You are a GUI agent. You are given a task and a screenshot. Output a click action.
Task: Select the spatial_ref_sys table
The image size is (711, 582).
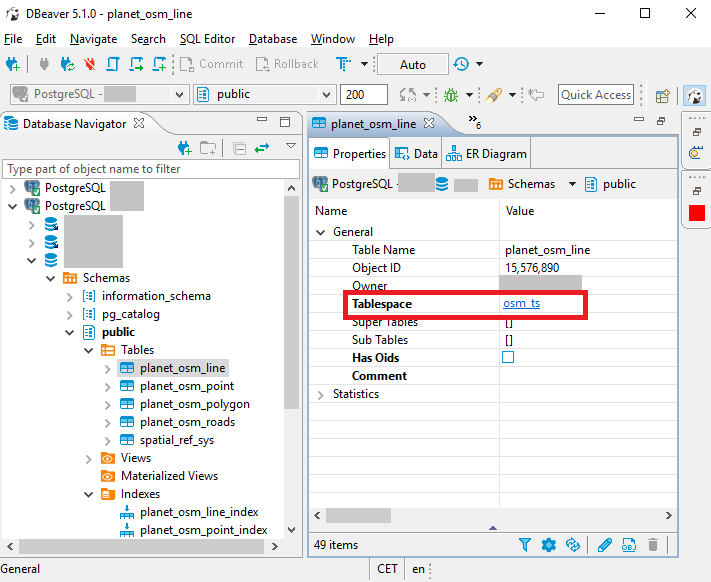pyautogui.click(x=177, y=440)
